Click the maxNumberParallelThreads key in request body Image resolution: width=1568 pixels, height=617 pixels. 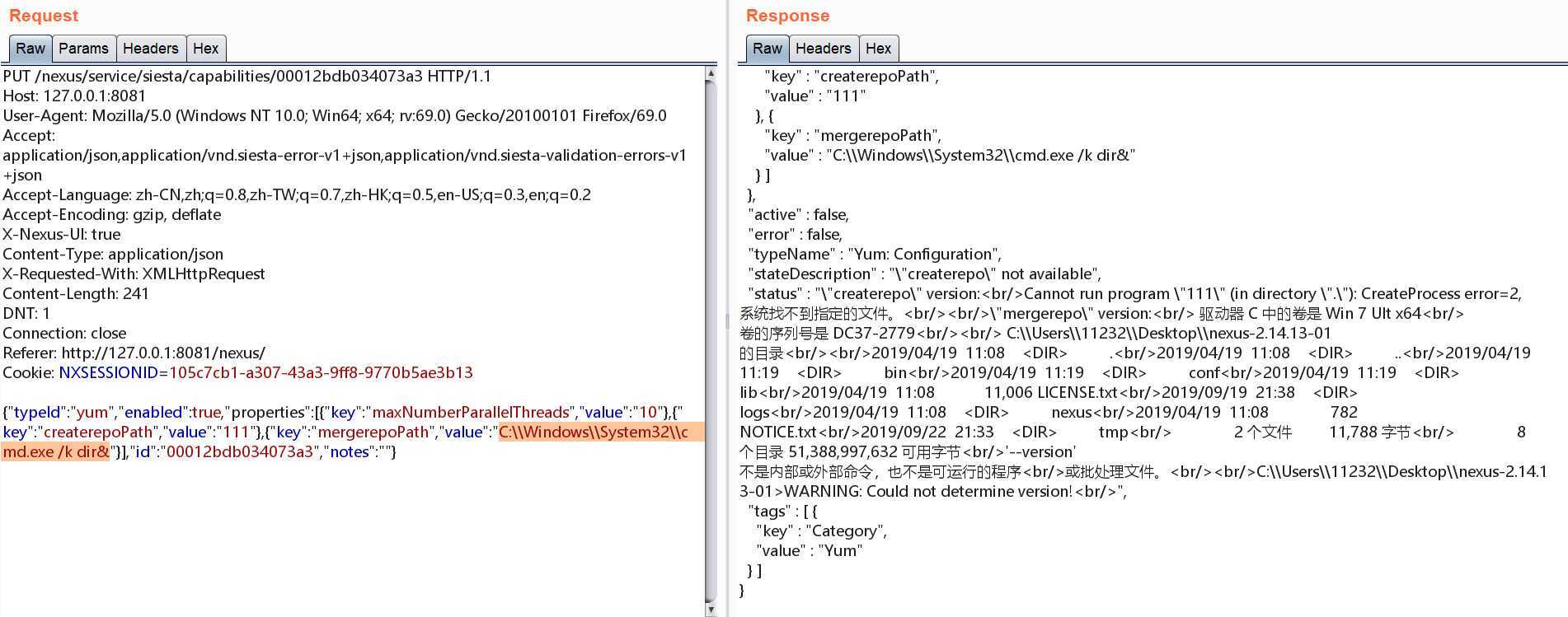point(471,412)
